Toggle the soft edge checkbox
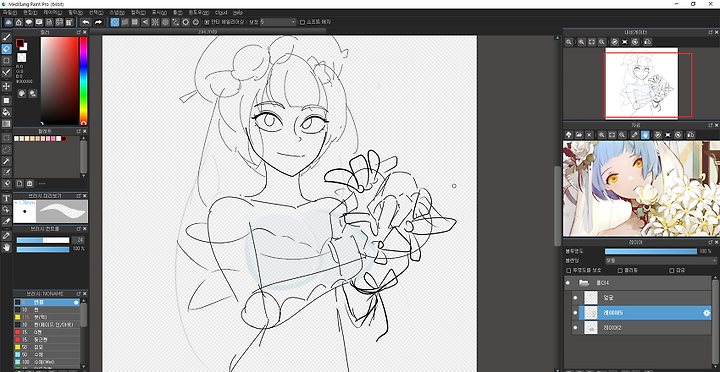Viewport: 720px width, 372px height. tap(302, 22)
